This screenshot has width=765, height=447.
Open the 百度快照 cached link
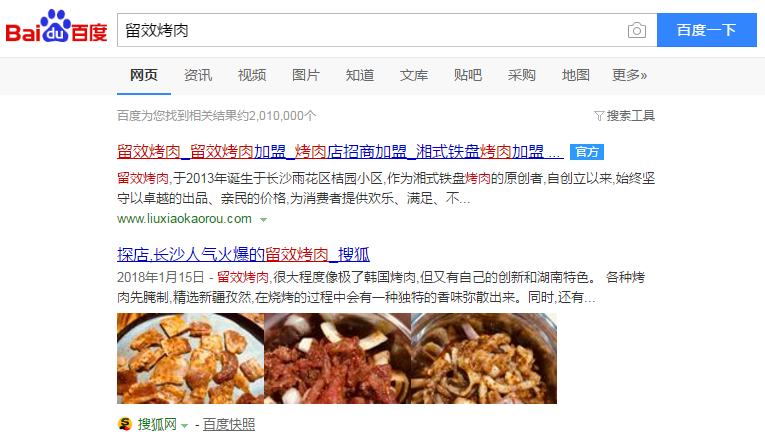coord(229,425)
